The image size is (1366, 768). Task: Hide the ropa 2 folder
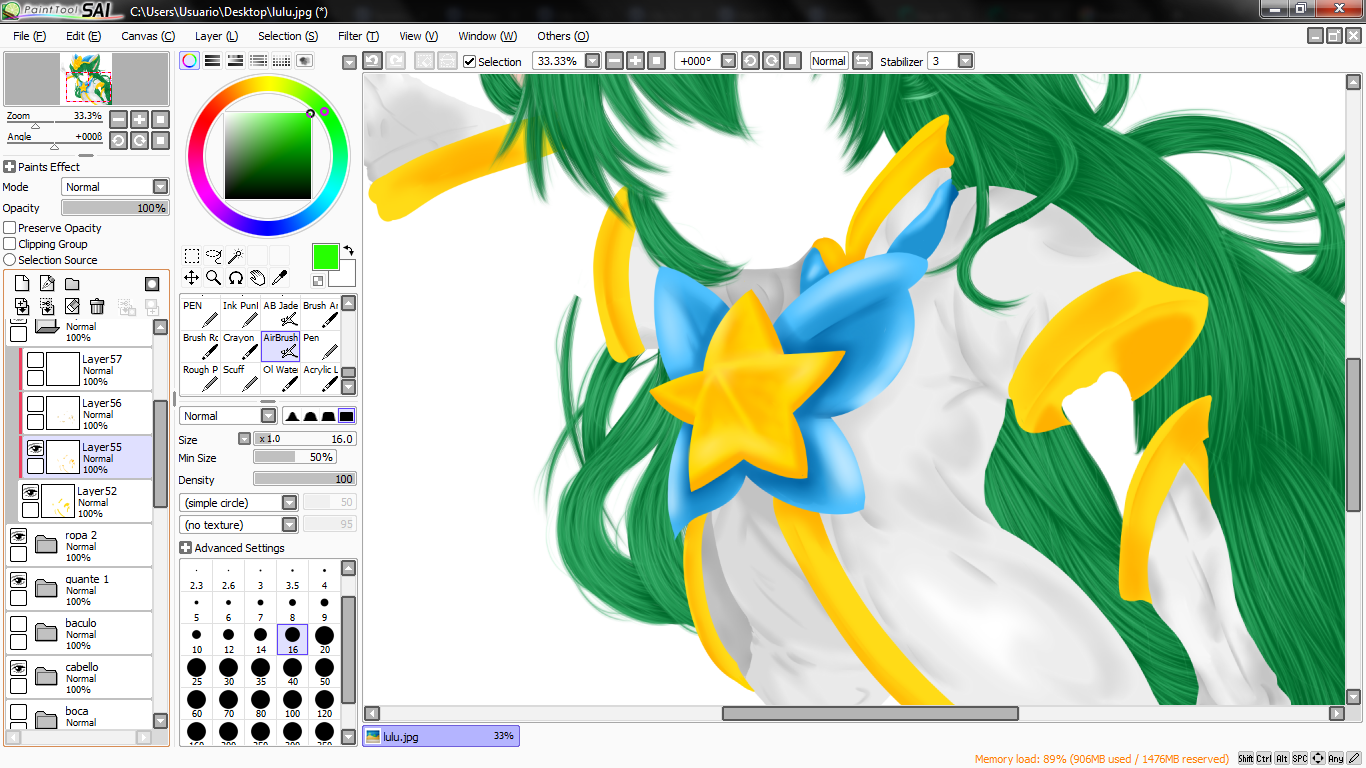[18, 537]
